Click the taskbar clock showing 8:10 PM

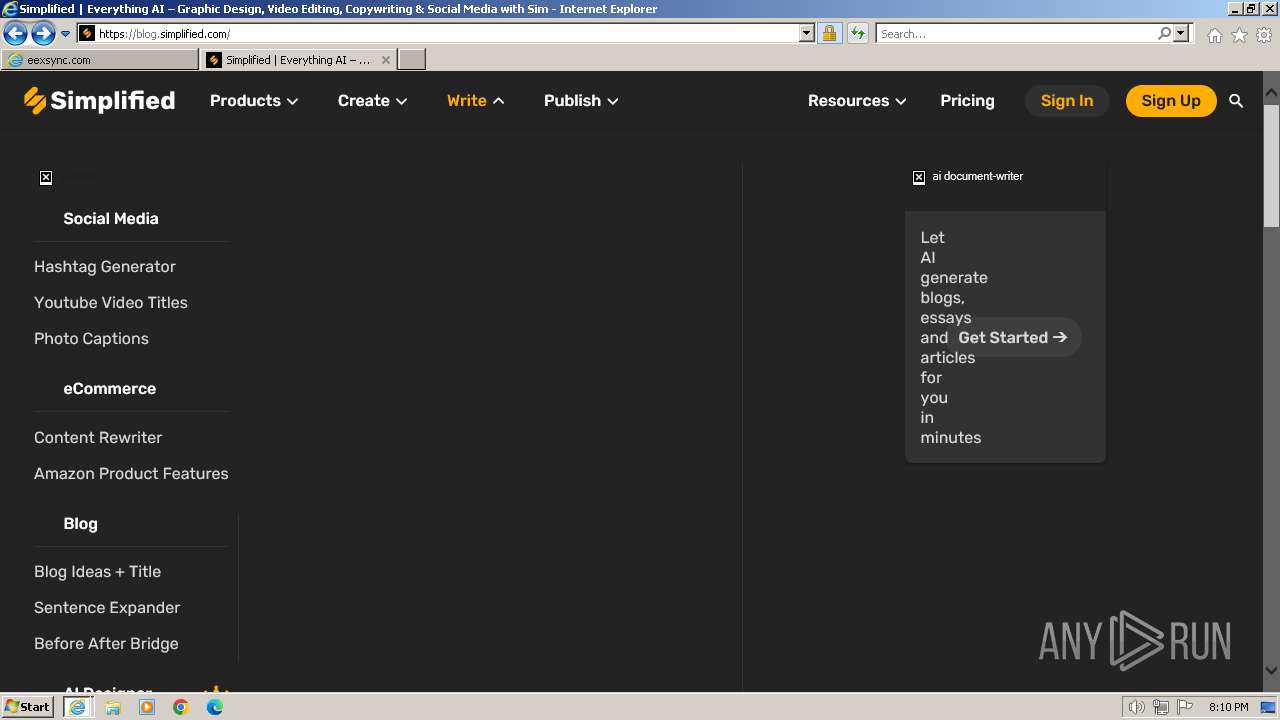[1228, 707]
